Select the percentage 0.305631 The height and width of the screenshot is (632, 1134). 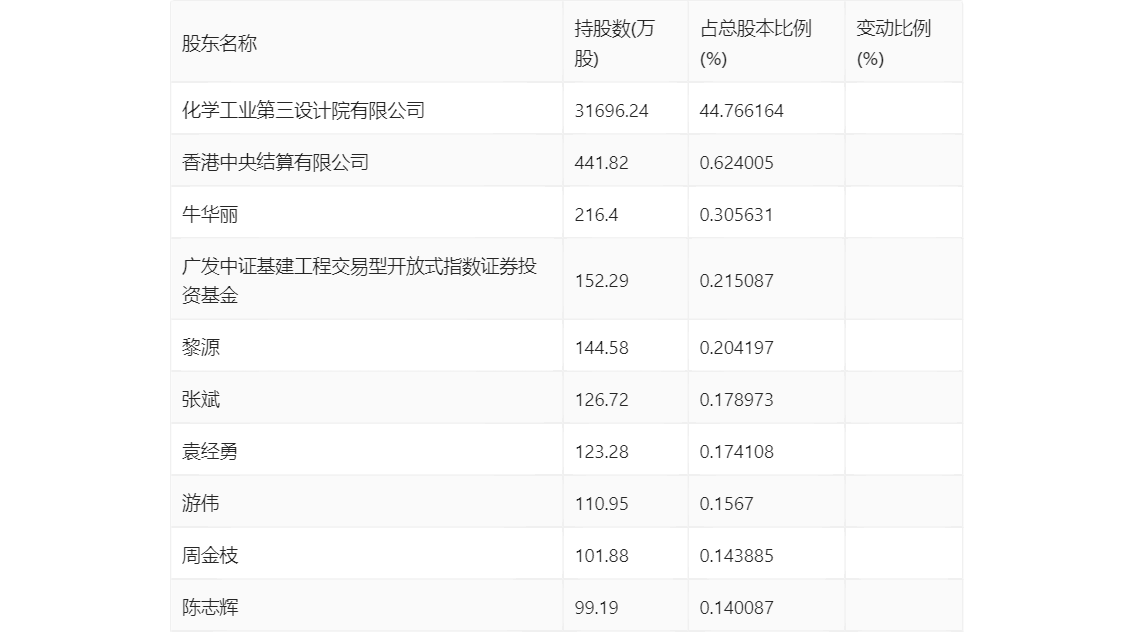(x=736, y=215)
